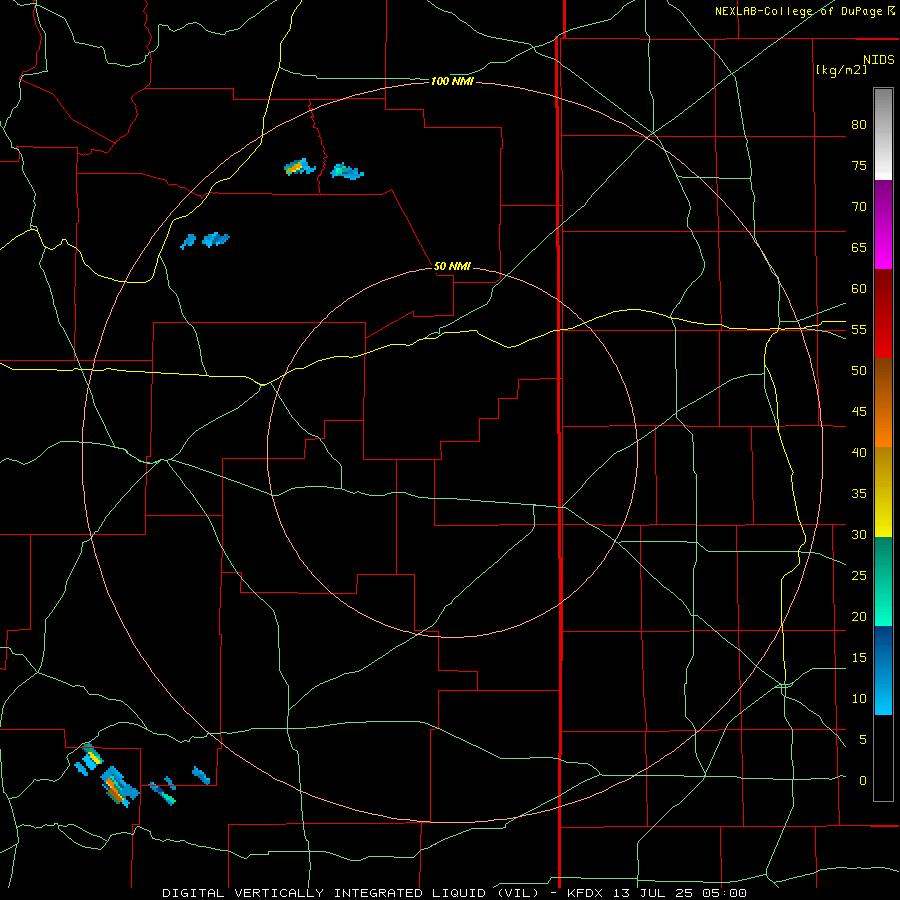The width and height of the screenshot is (900, 900).
Task: Click the 35 value on the scale
Action: click(x=859, y=494)
